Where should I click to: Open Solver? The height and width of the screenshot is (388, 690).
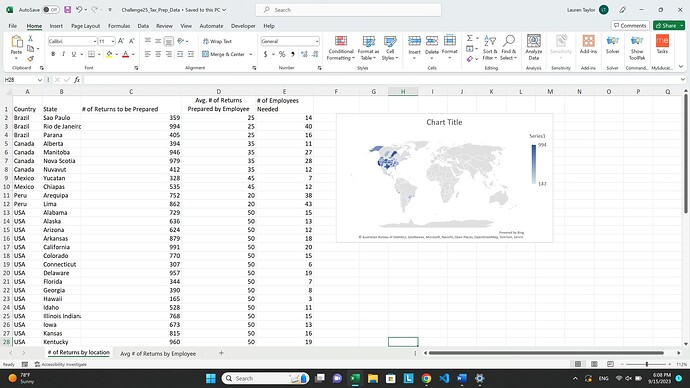pyautogui.click(x=613, y=44)
